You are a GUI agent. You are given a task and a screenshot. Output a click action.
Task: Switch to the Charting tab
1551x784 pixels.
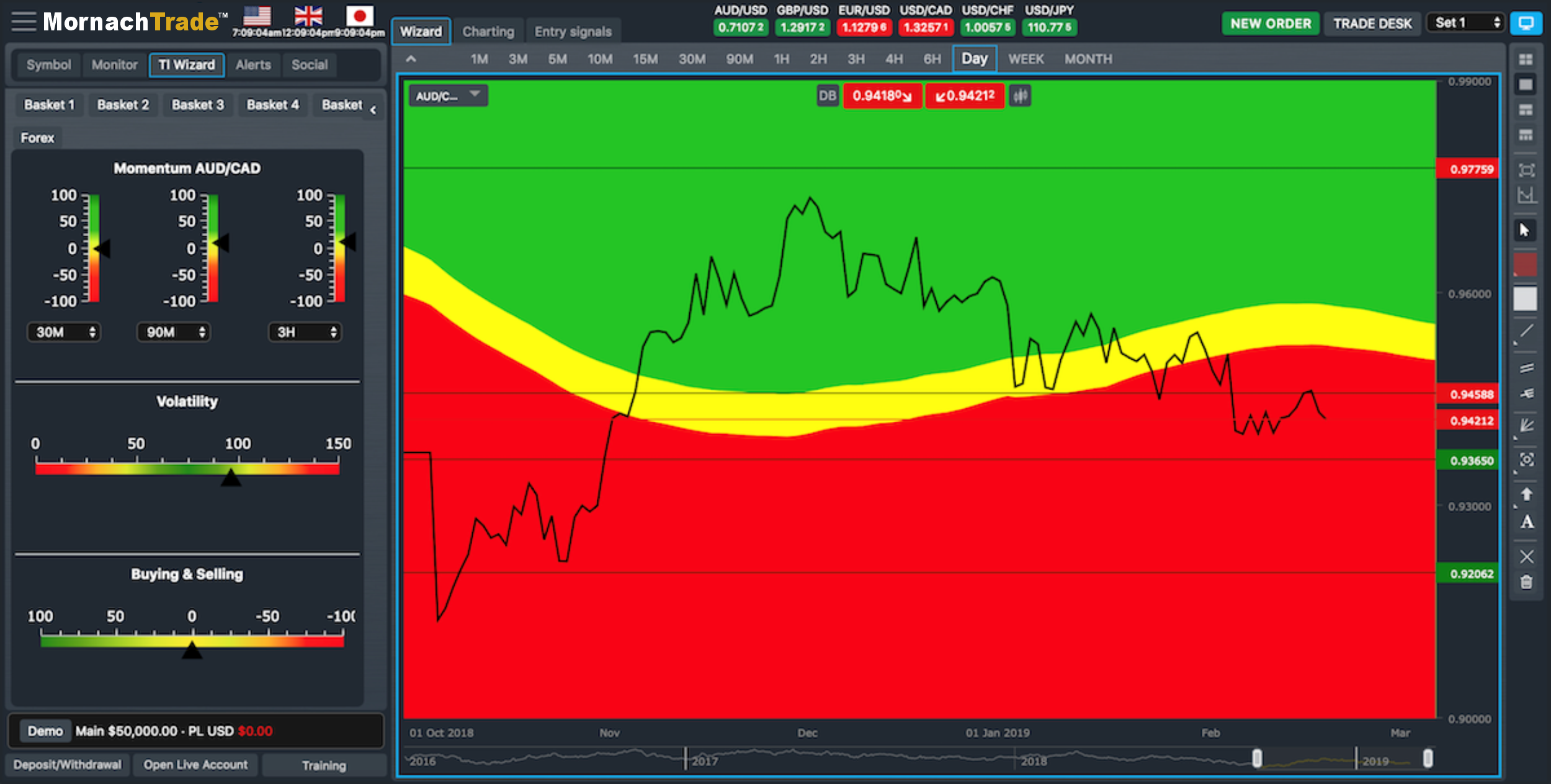(488, 32)
